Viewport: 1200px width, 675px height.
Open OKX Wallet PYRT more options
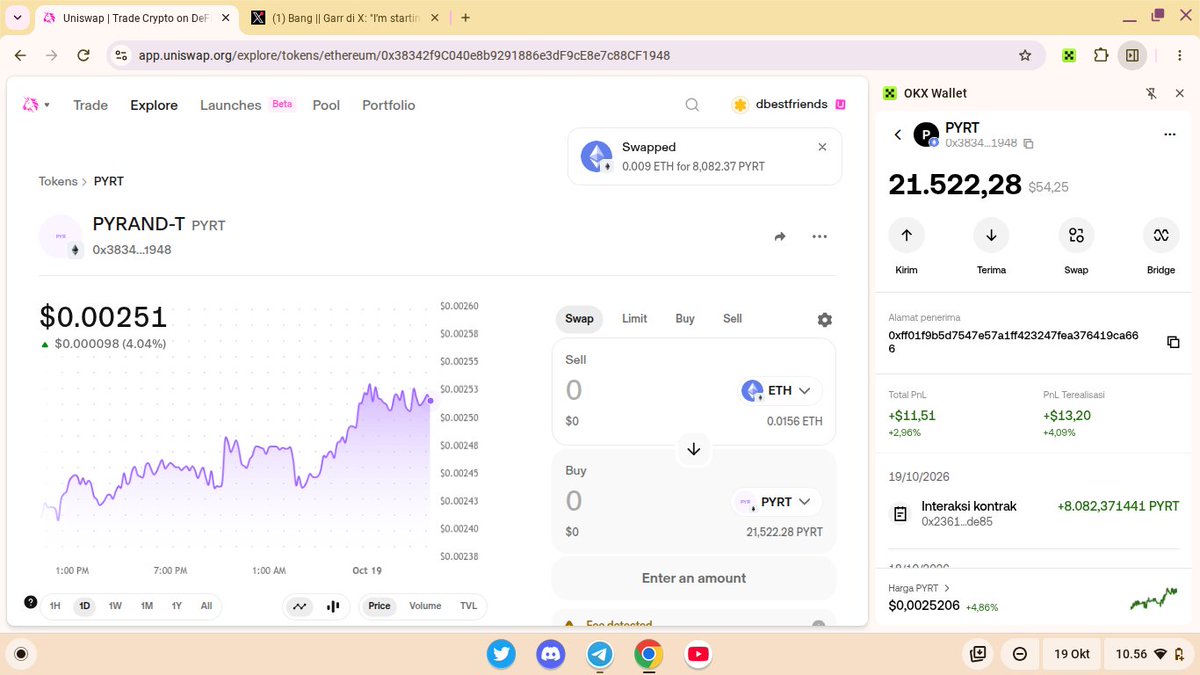pyautogui.click(x=1170, y=134)
